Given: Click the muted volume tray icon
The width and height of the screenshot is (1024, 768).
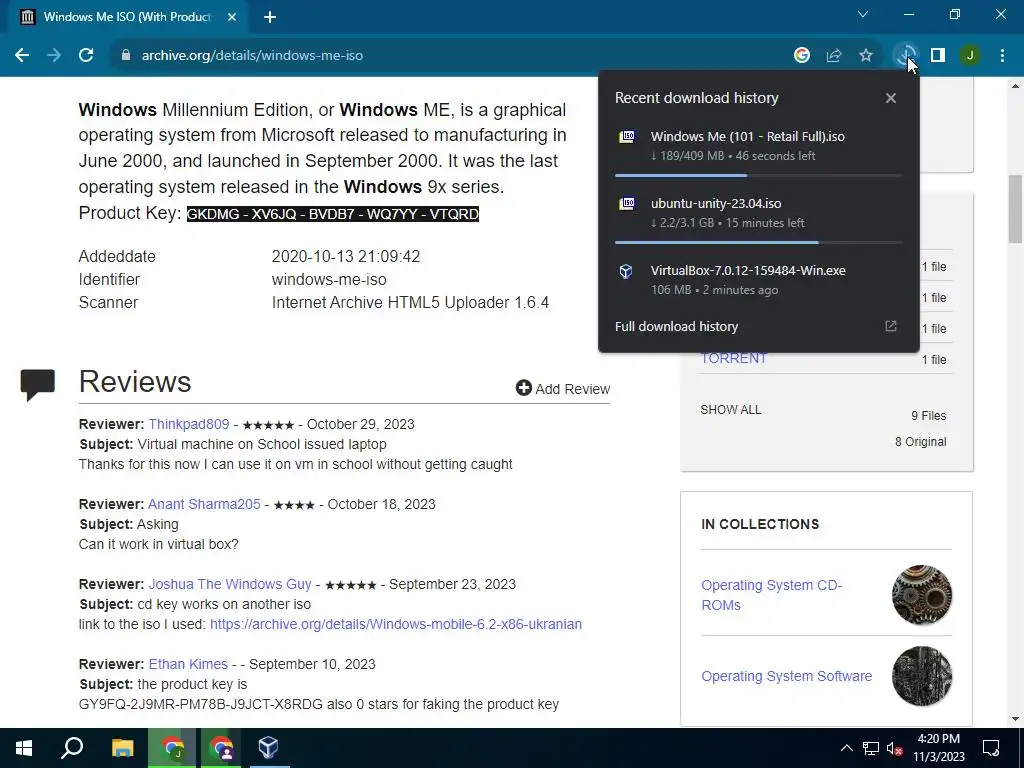Looking at the screenshot, I should point(895,748).
